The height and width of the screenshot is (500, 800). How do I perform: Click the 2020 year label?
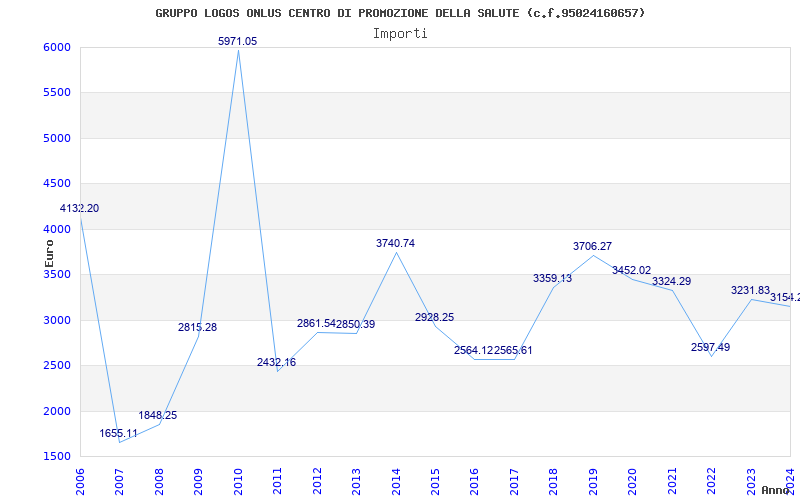click(x=633, y=482)
